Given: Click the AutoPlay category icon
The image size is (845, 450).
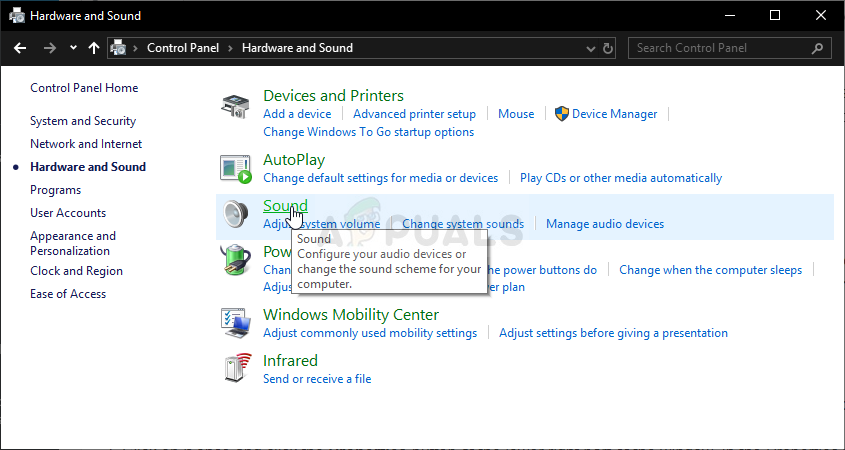Looking at the screenshot, I should 235,169.
